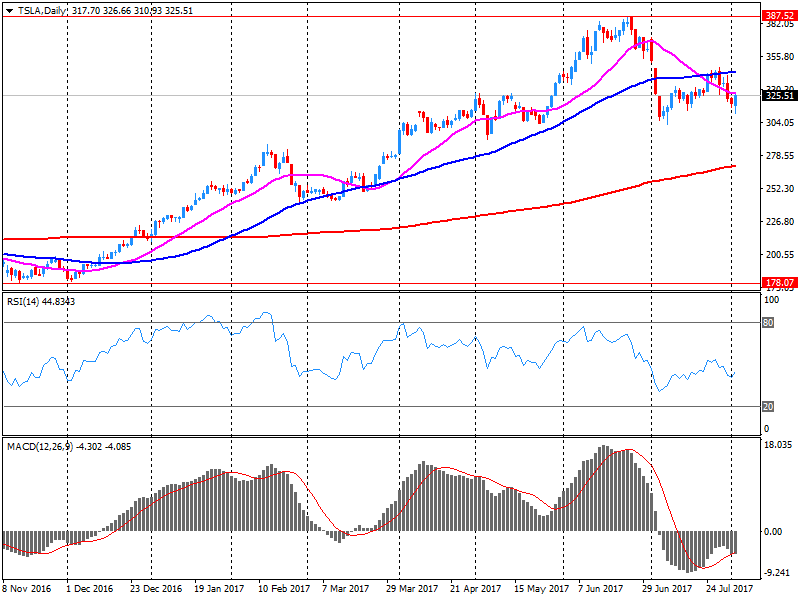Screen dimensions: 800x600
Task: Click the 278.55 price axis value
Action: click(x=780, y=156)
